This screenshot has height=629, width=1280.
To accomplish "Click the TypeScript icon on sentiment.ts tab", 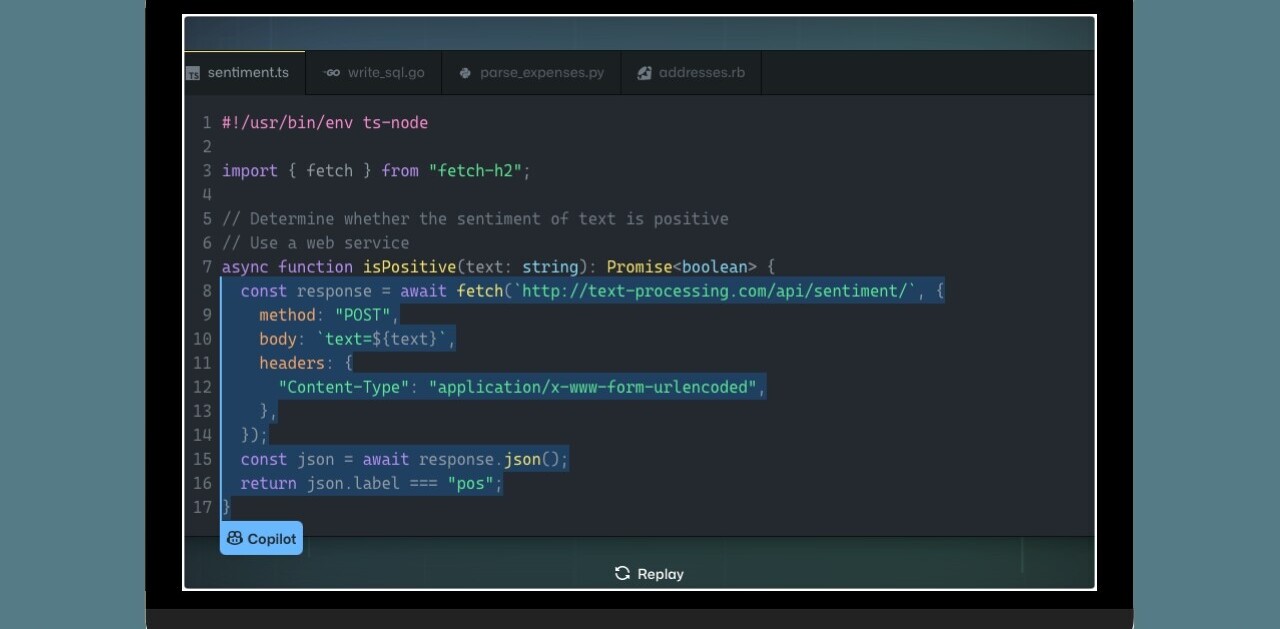I will pos(193,73).
